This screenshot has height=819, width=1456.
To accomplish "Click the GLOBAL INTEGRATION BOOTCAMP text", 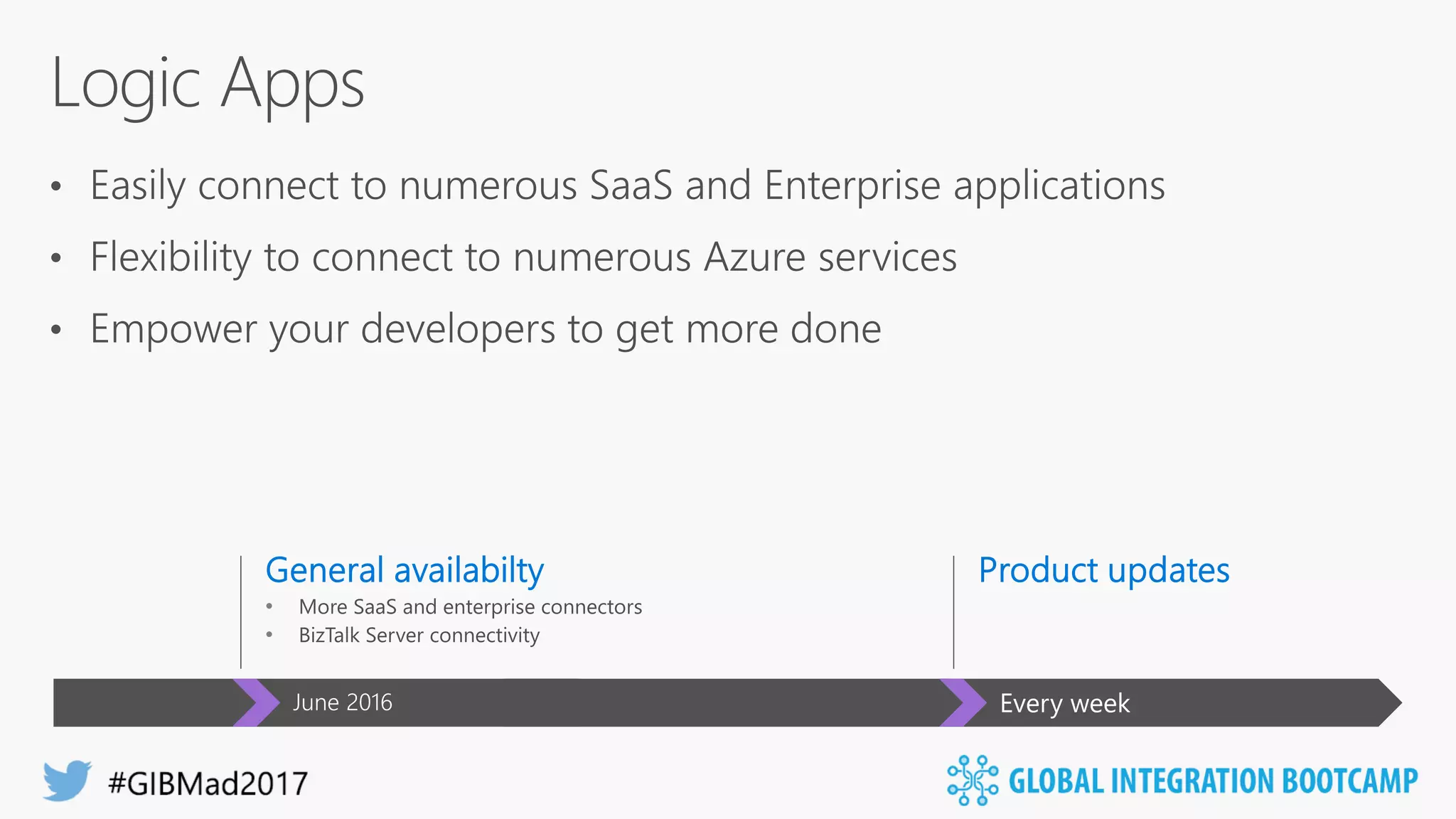I will pyautogui.click(x=1214, y=781).
